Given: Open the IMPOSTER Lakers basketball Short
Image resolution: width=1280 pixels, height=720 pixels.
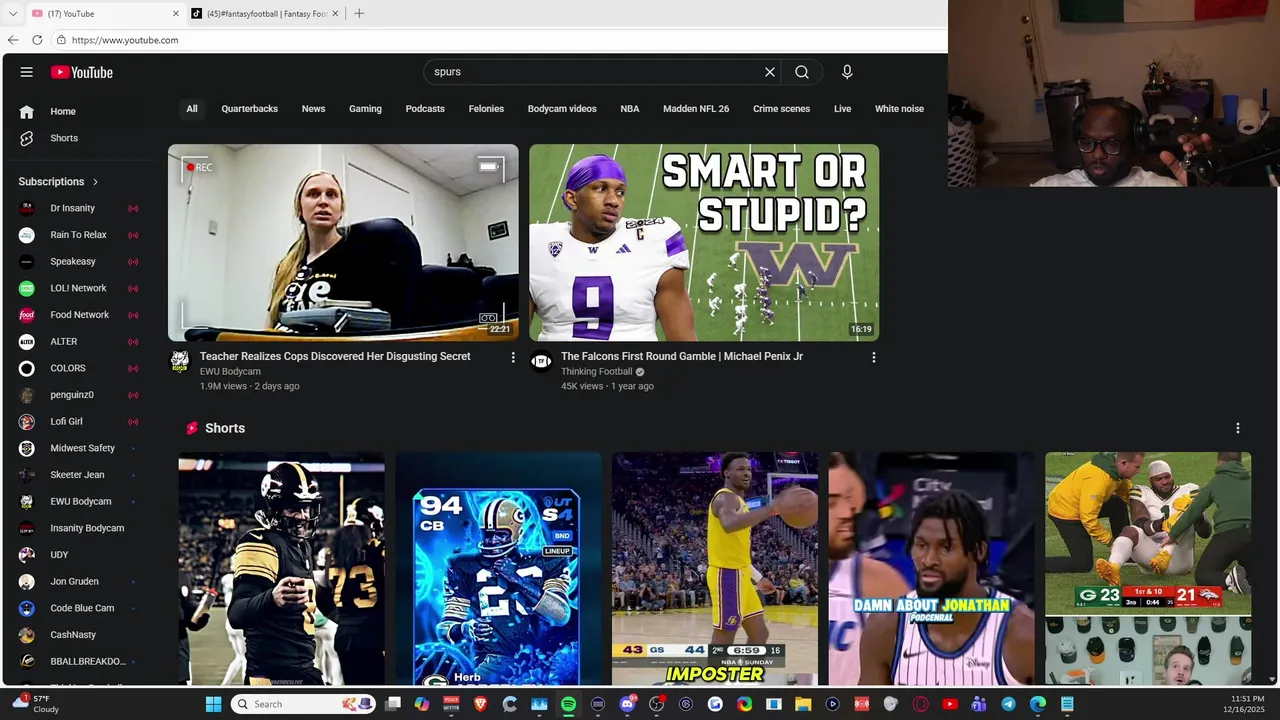Looking at the screenshot, I should [x=715, y=568].
